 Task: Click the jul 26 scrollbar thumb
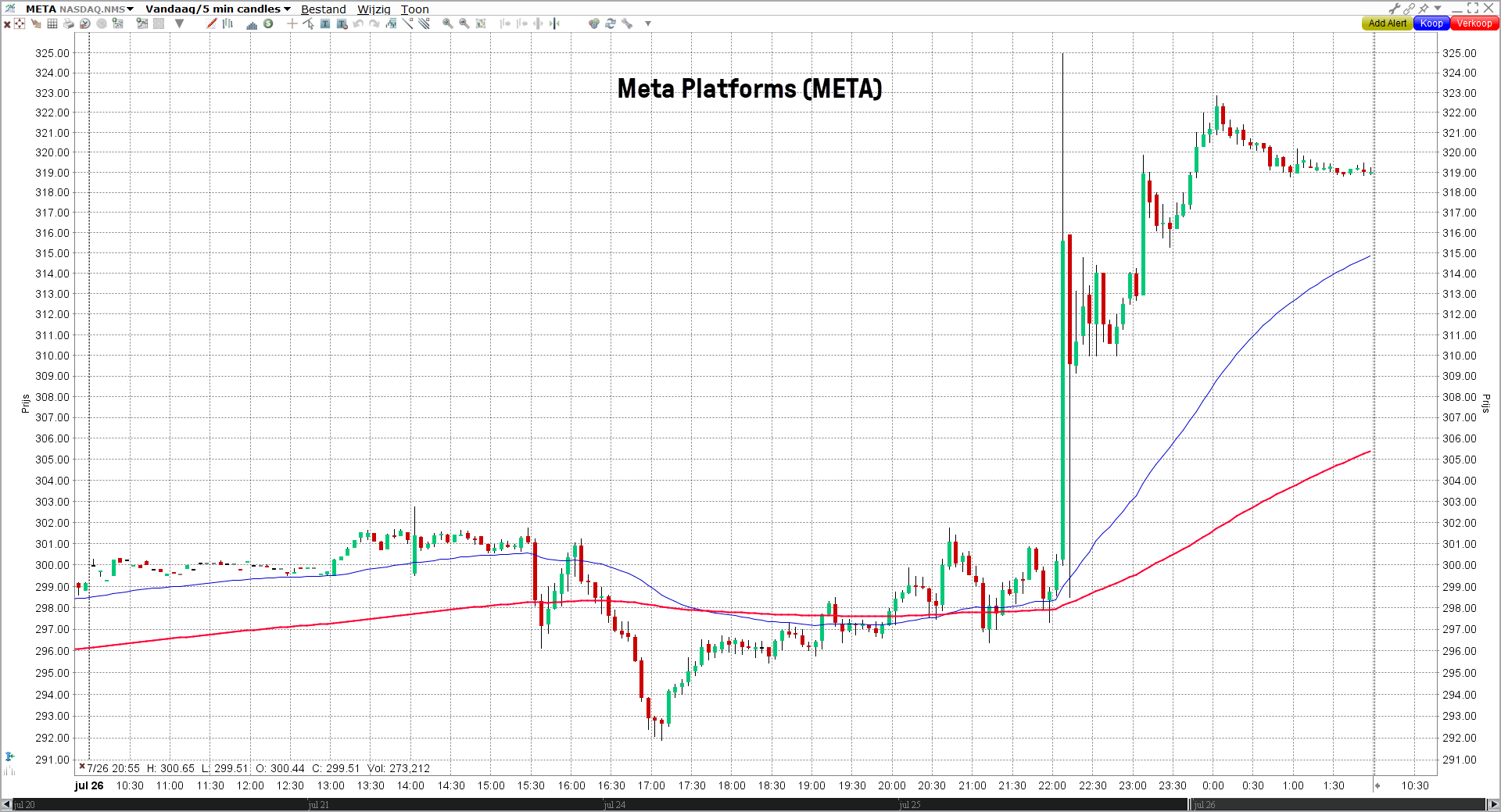click(1337, 804)
